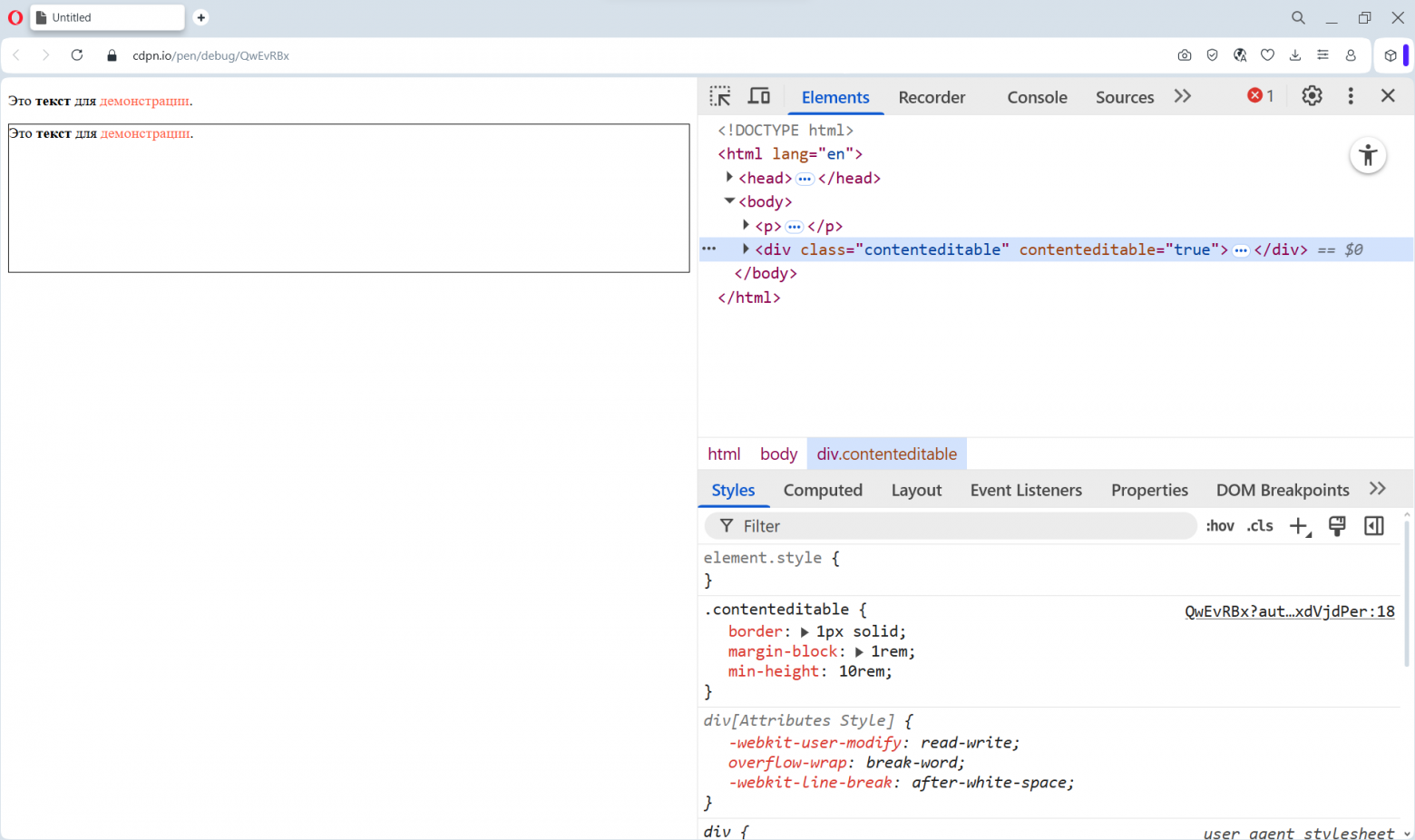Open QwEvRBx stylesheet source link
The height and width of the screenshot is (840, 1415).
point(1290,611)
